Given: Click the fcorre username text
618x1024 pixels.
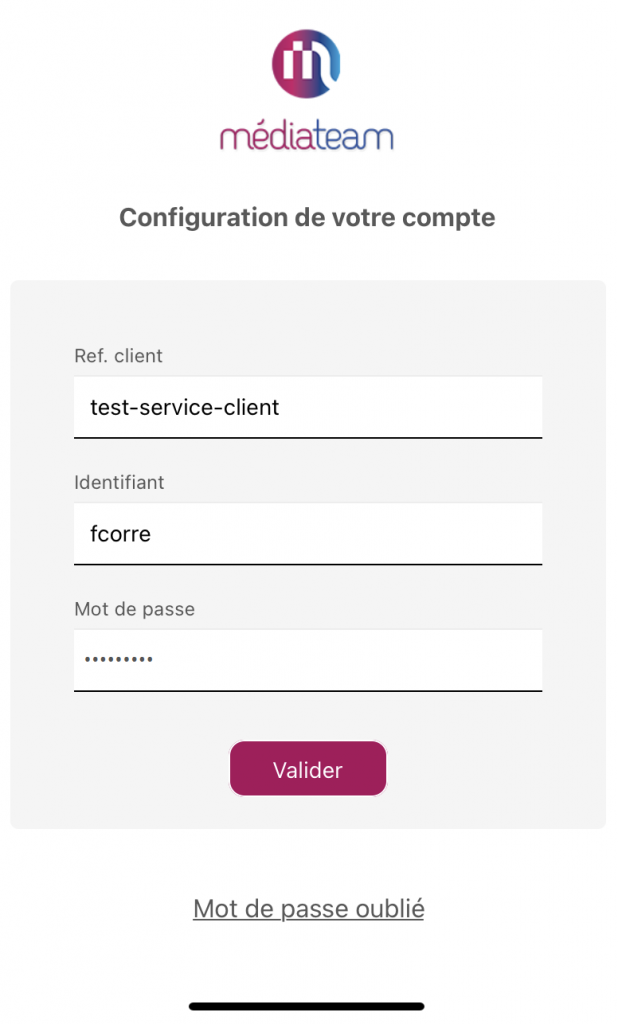Looking at the screenshot, I should 120,534.
